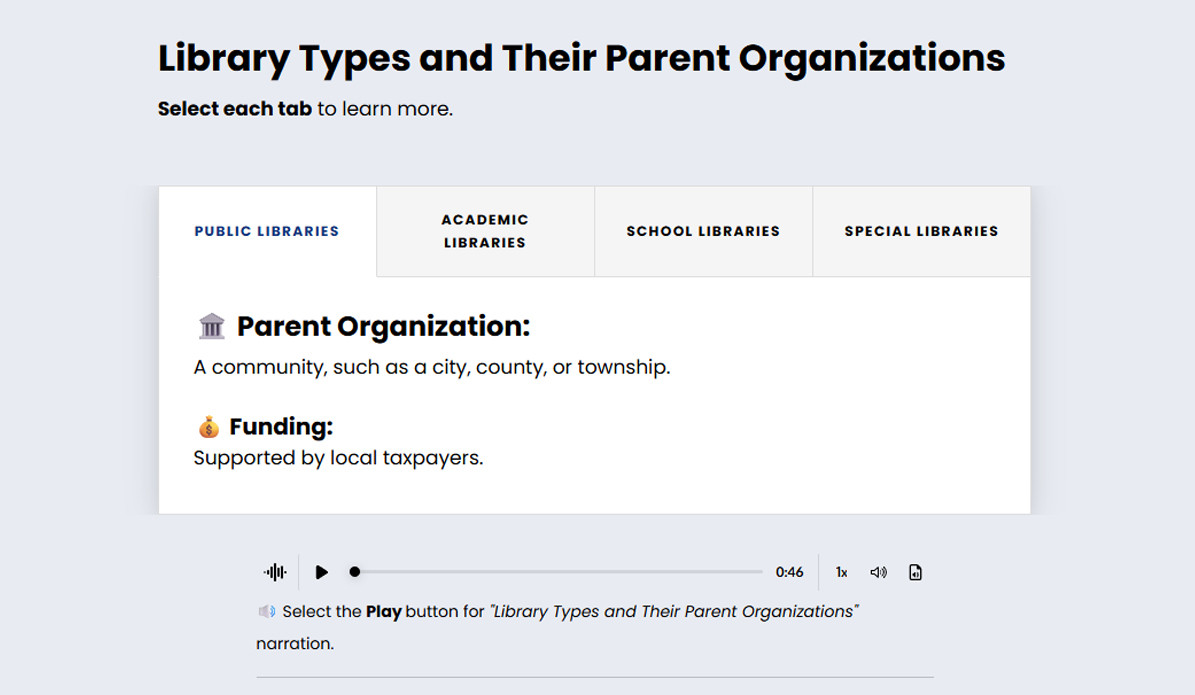Select the Special Libraries tab
The width and height of the screenshot is (1195, 695).
pos(921,231)
